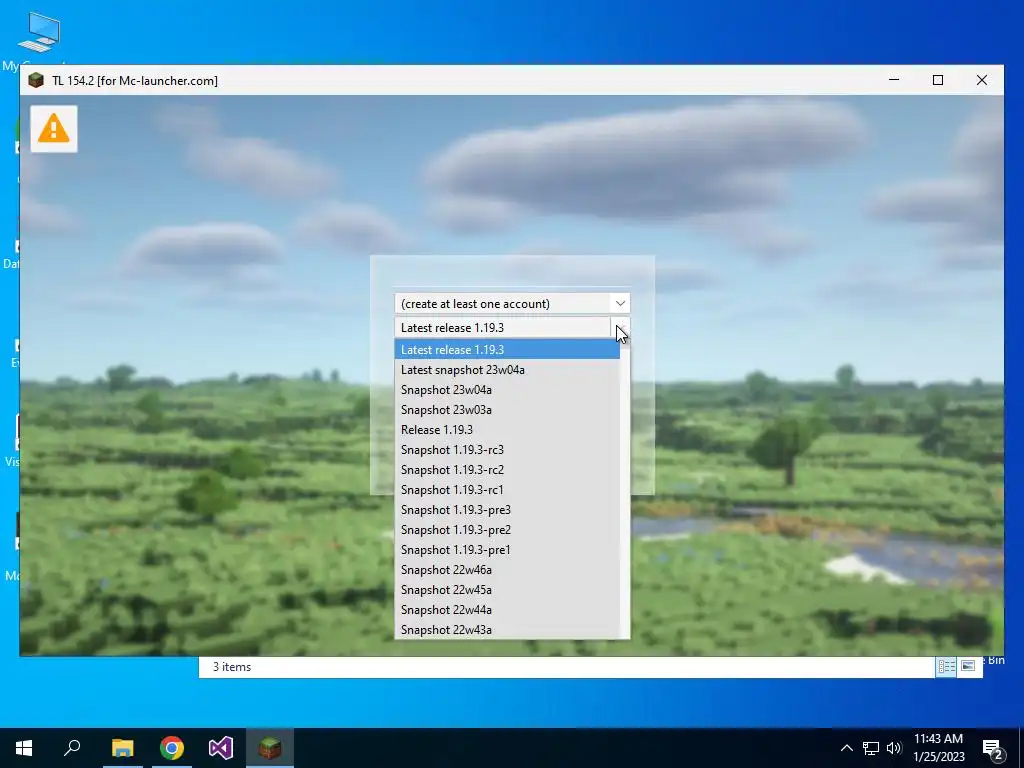This screenshot has width=1024, height=768.
Task: Open File Explorer from taskbar
Action: coord(122,748)
